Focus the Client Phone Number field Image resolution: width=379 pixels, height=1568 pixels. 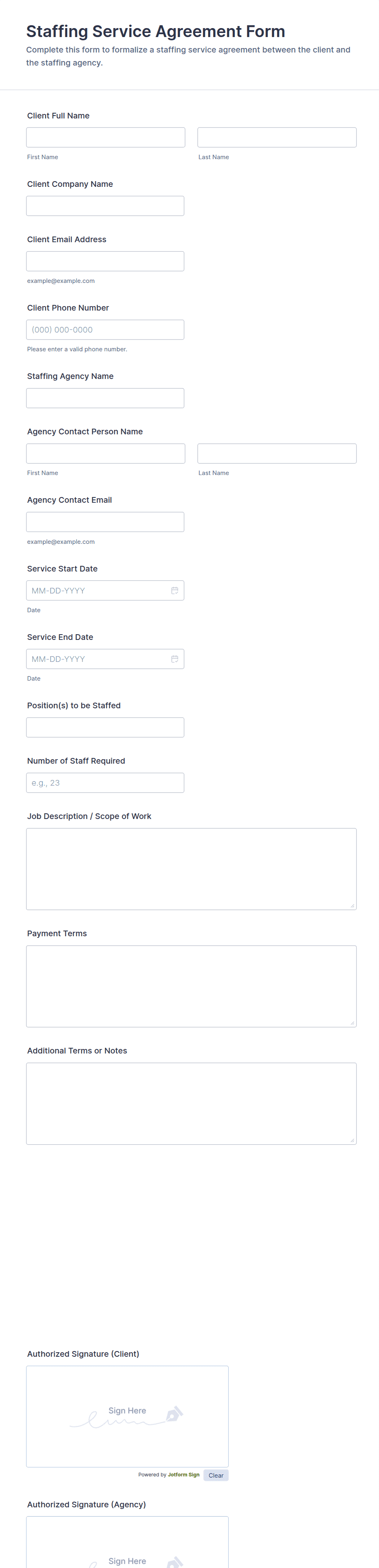pyautogui.click(x=105, y=329)
